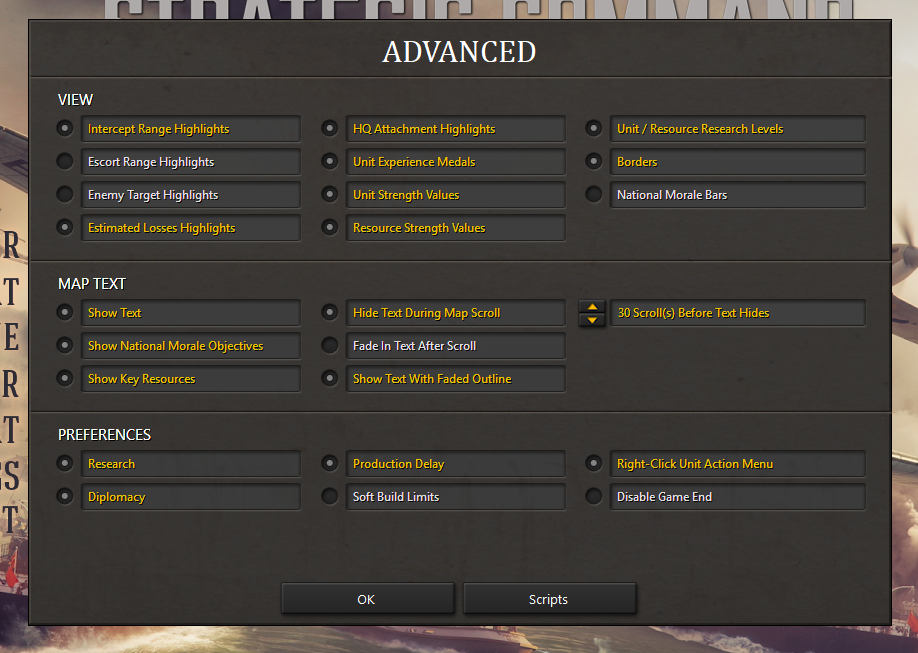Screen dimensions: 918x653
Task: Click Fade In Text After Scroll label
Action: click(455, 346)
